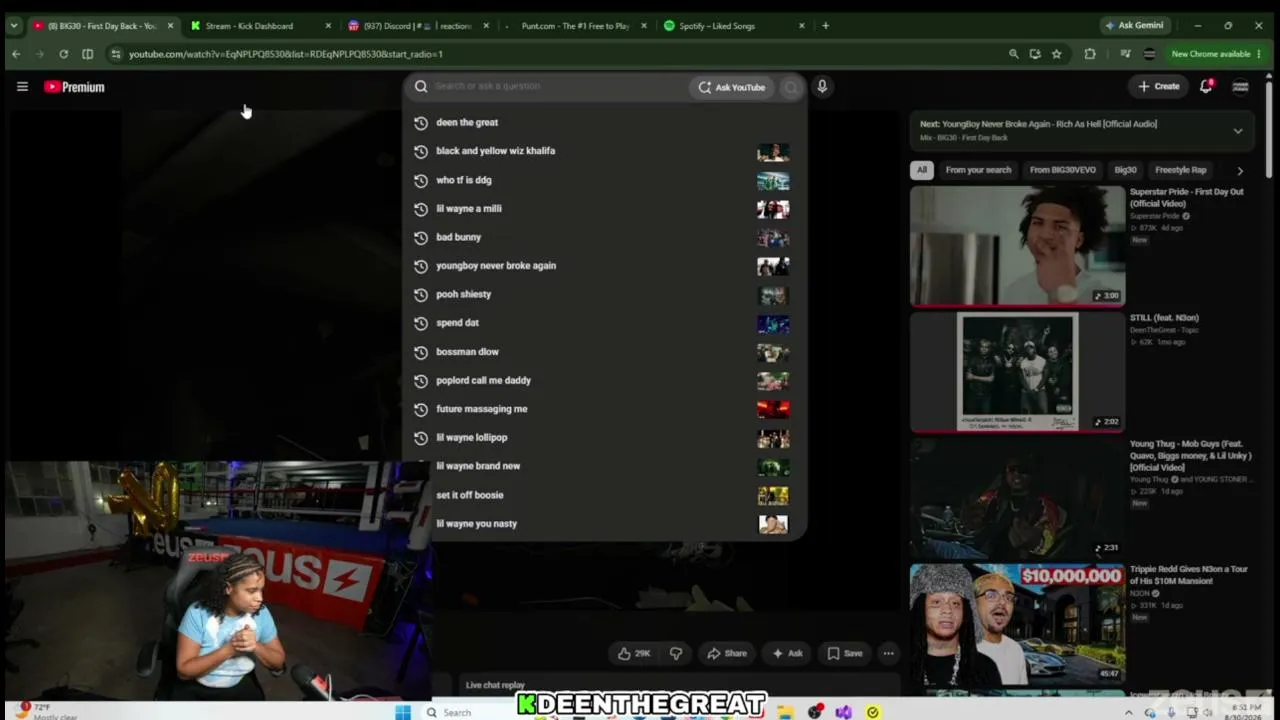Screen dimensions: 1280x720
Task: Choose the who tf is ddg suggestion
Action: [604, 181]
